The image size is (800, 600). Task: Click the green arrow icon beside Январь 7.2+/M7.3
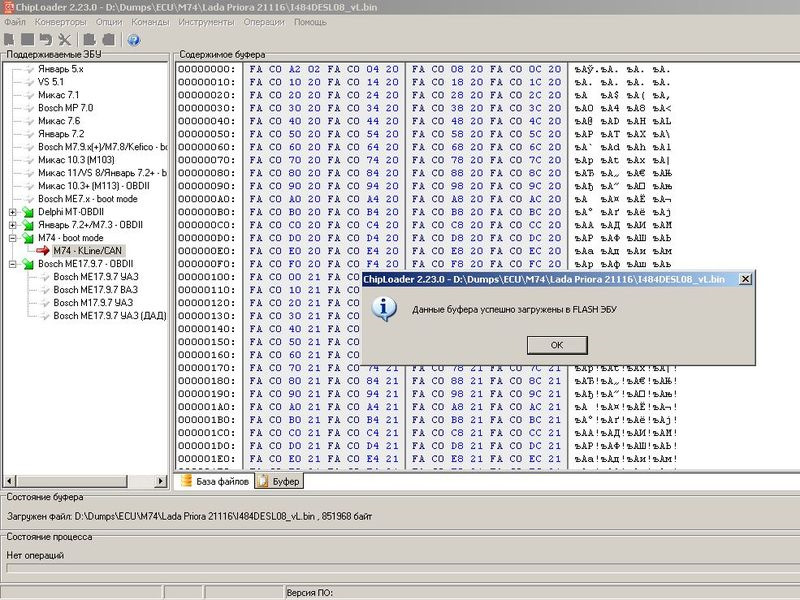(28, 225)
